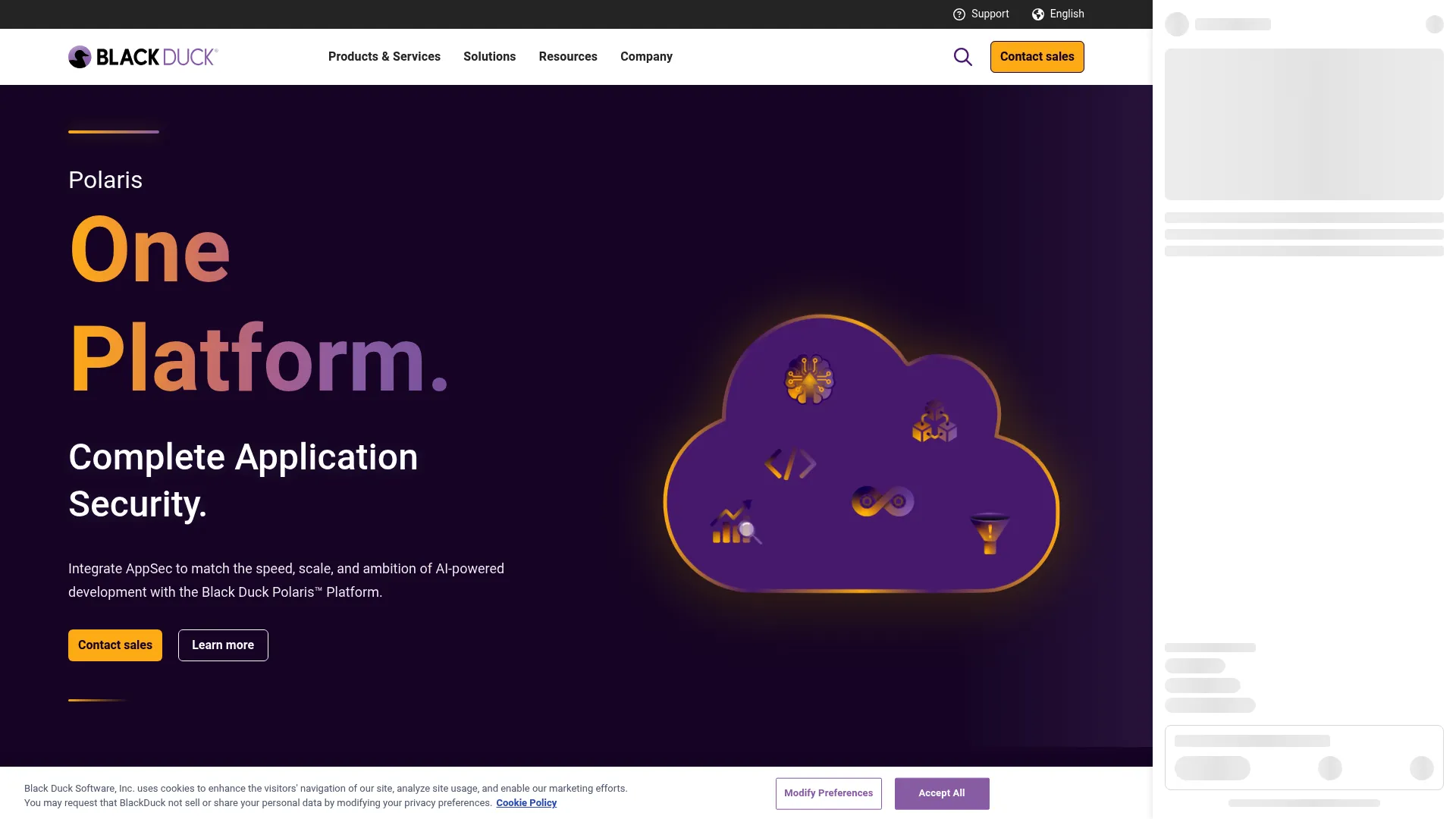Image resolution: width=1456 pixels, height=819 pixels.
Task: Click the funnel alert icon in cloud
Action: point(989,534)
